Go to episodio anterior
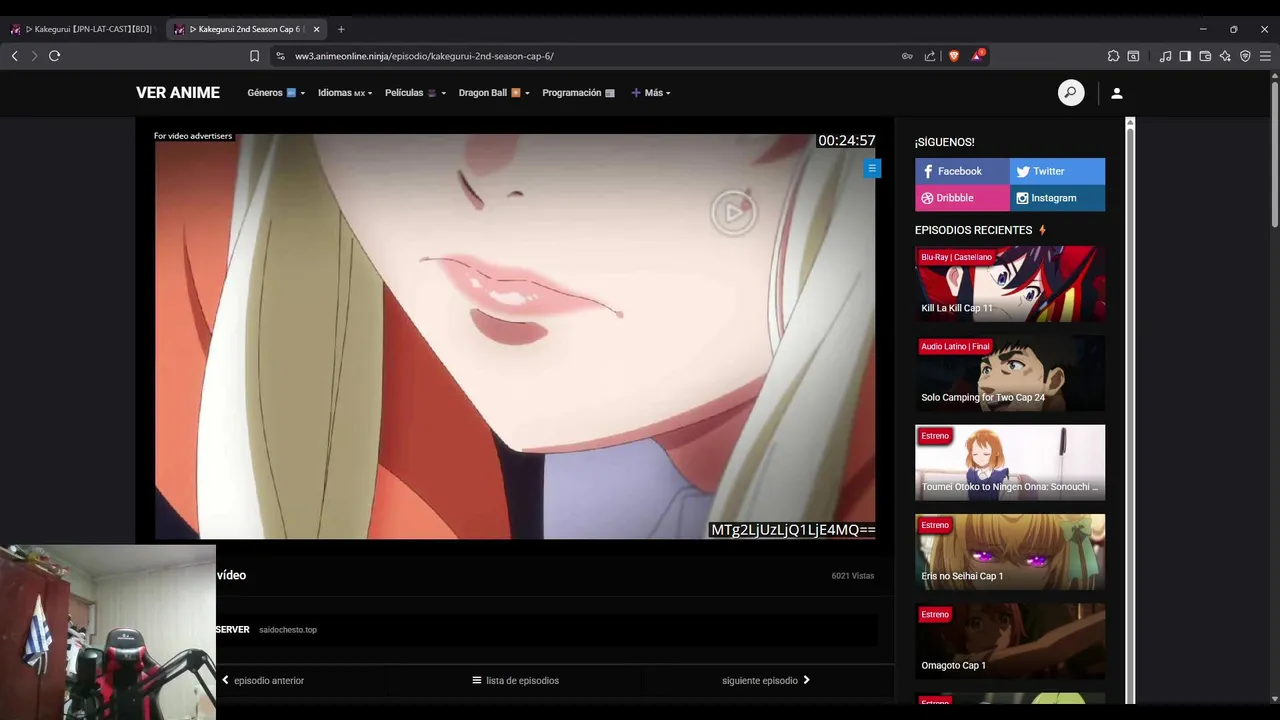The height and width of the screenshot is (720, 1280). pyautogui.click(x=262, y=681)
